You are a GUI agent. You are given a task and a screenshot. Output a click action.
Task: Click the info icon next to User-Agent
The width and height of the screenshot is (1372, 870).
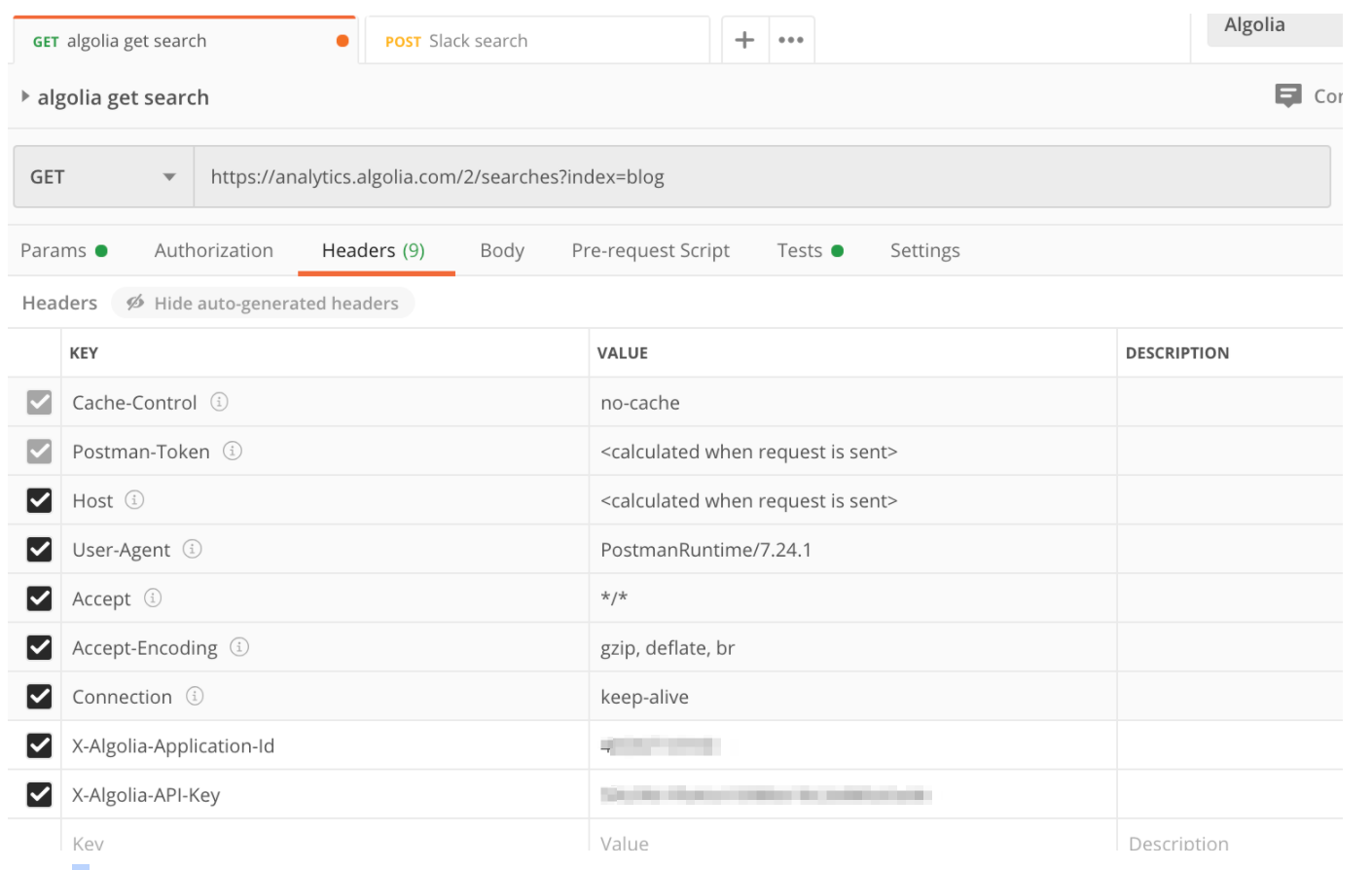(x=191, y=549)
